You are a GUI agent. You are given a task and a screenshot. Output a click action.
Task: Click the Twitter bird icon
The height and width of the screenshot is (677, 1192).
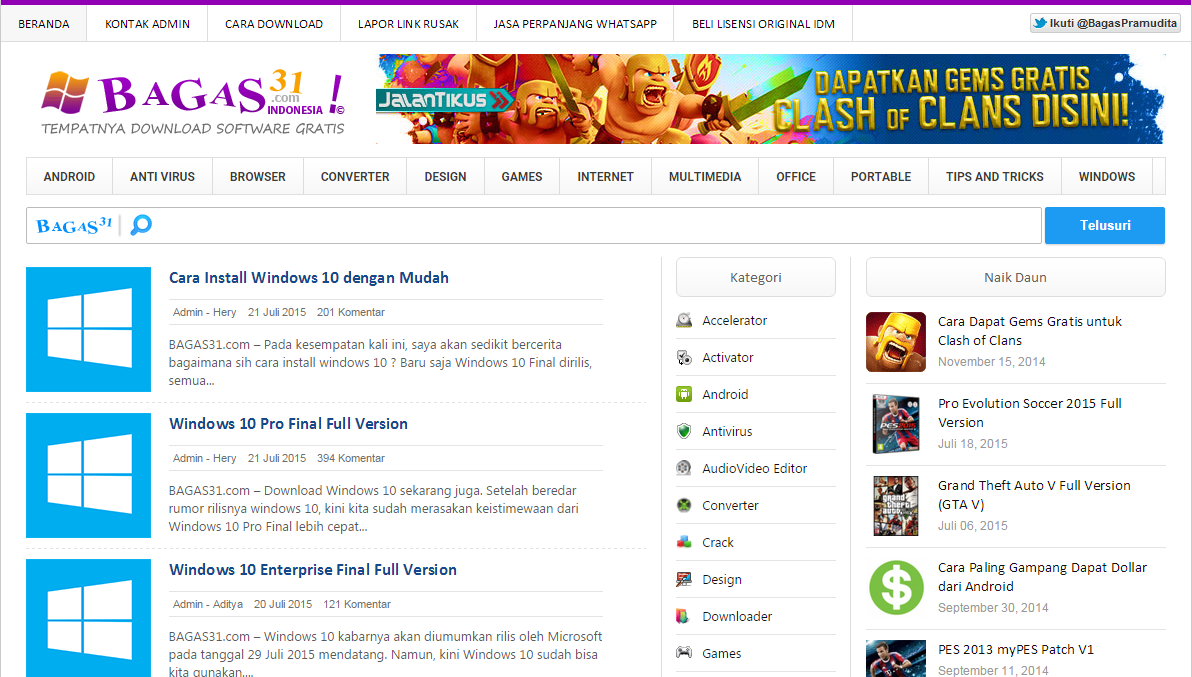pos(1039,24)
